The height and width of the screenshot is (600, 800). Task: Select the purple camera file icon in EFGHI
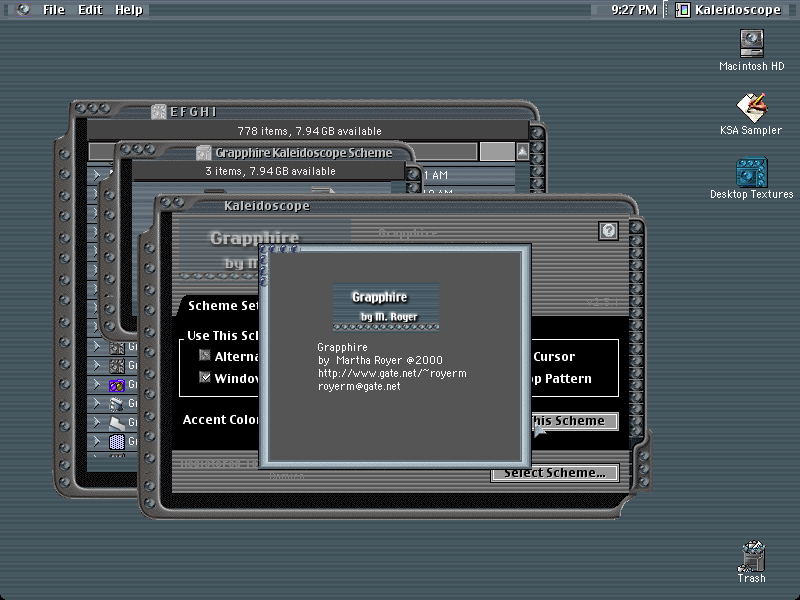point(117,385)
